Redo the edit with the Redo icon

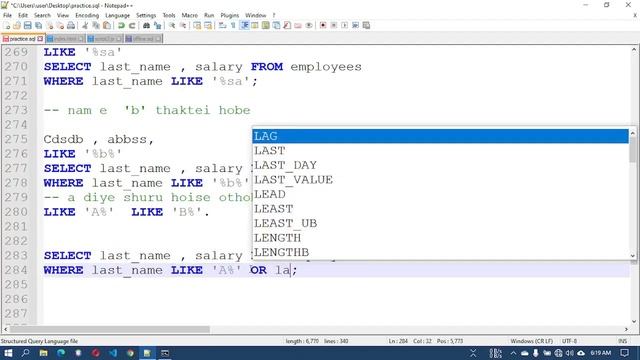132,25
